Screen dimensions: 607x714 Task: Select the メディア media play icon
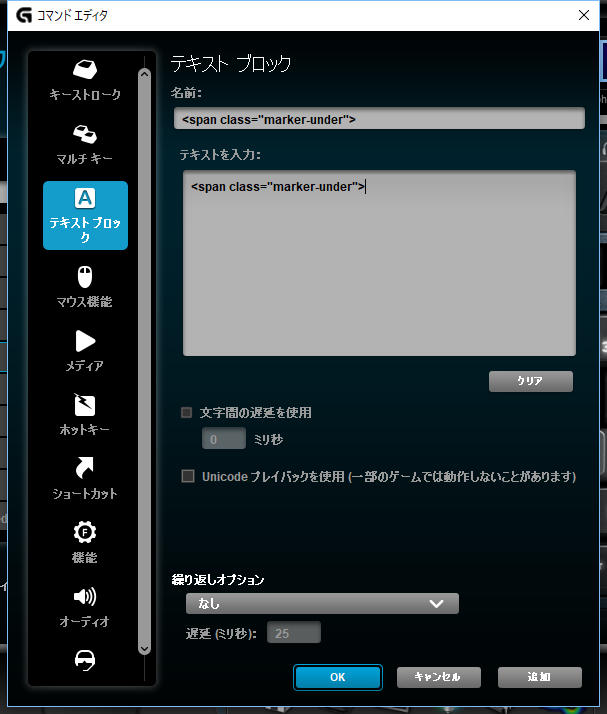click(x=85, y=341)
